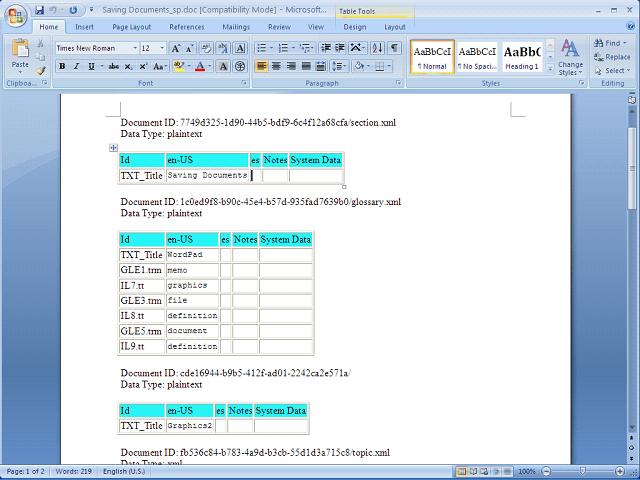Open the Borders dropdown arrow

pos(389,66)
